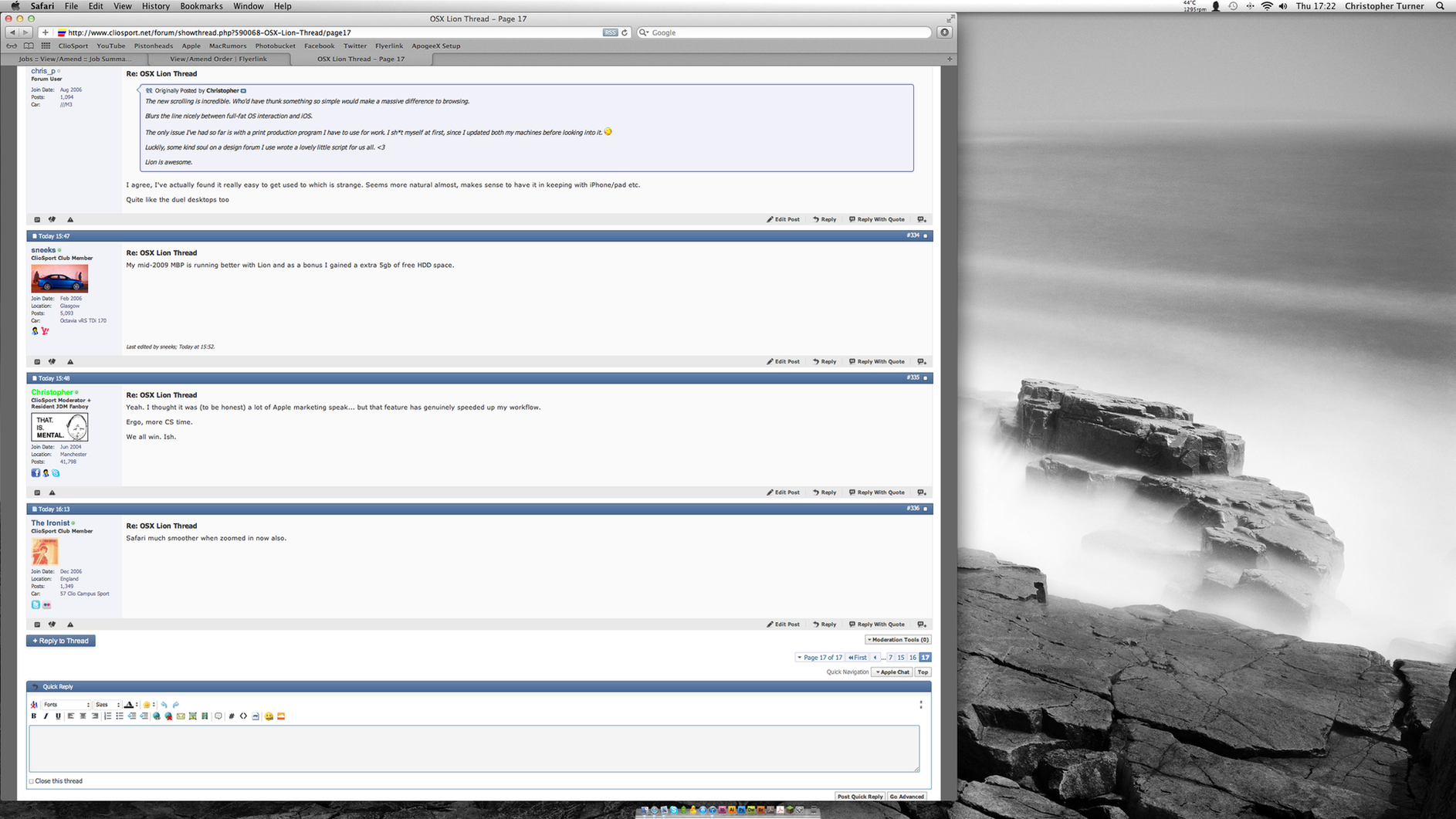Expand the Moderation Tools dropdown
The width and height of the screenshot is (1456, 819).
point(898,639)
